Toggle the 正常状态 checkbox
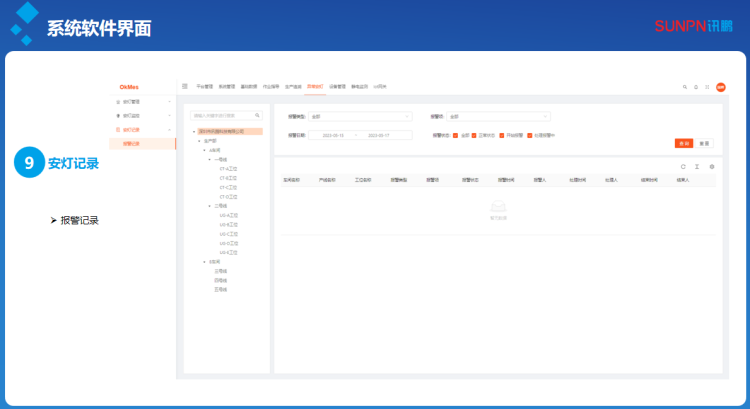Screen dimensions: 750x409 474,134
